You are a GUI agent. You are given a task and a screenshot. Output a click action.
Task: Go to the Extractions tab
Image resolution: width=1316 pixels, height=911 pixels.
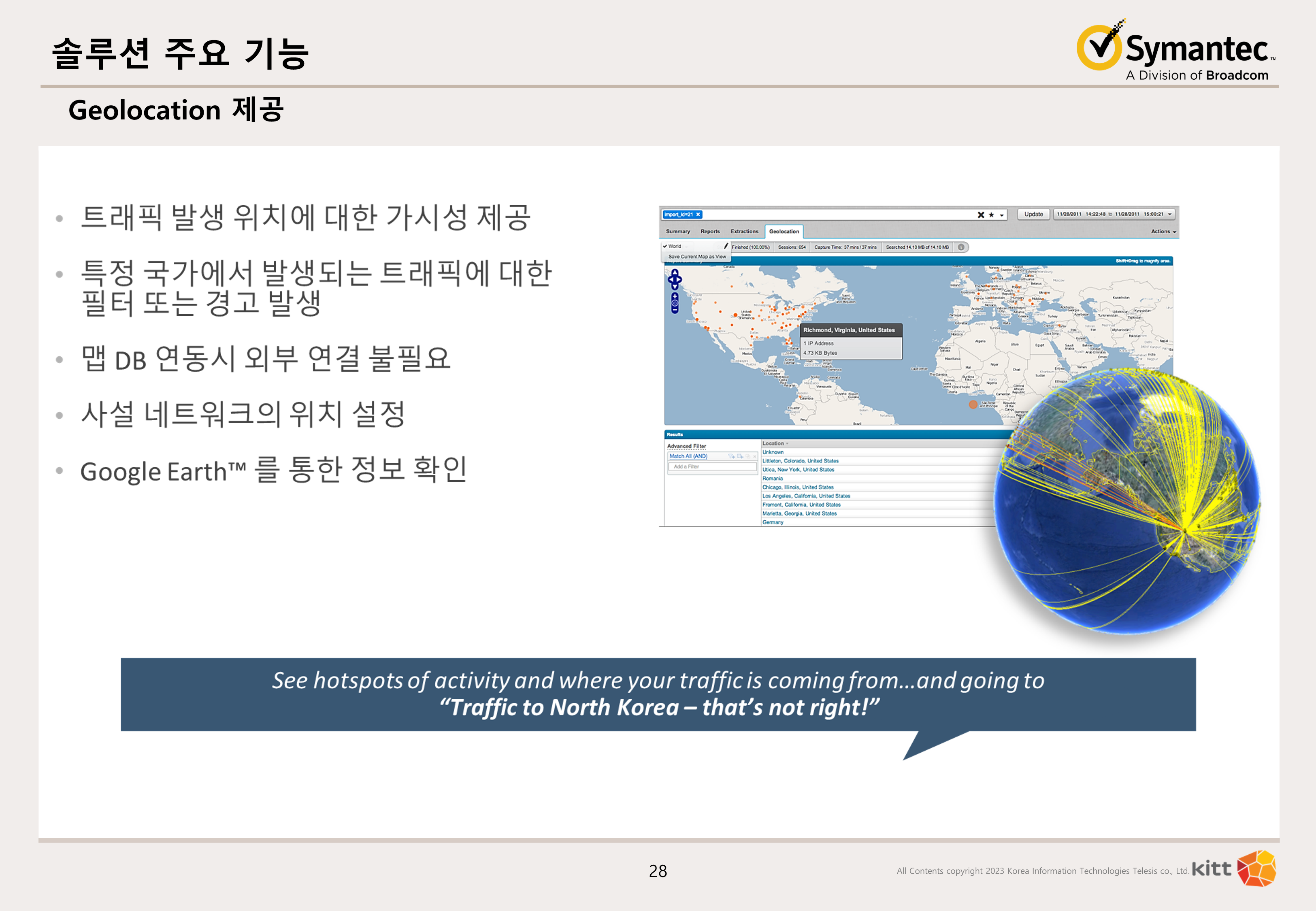tap(744, 231)
